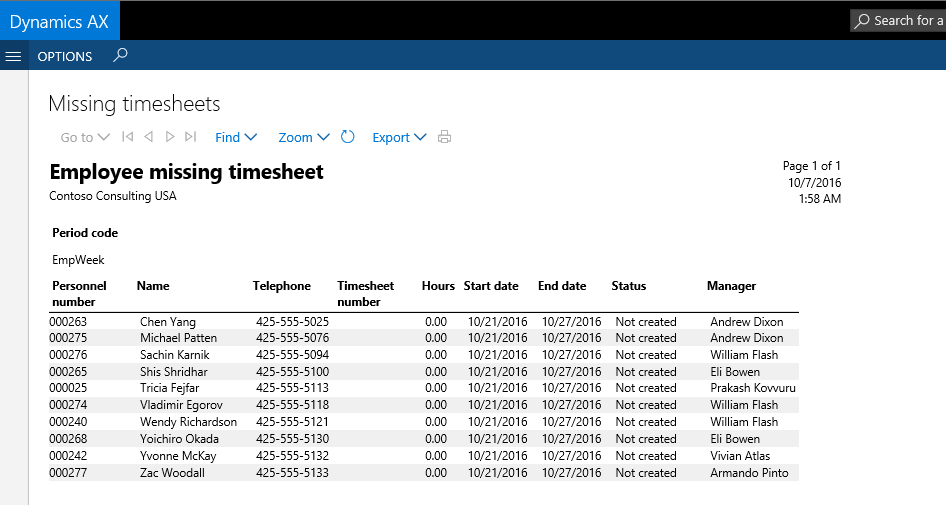
Task: Refresh the report with circular arrow
Action: pyautogui.click(x=348, y=137)
